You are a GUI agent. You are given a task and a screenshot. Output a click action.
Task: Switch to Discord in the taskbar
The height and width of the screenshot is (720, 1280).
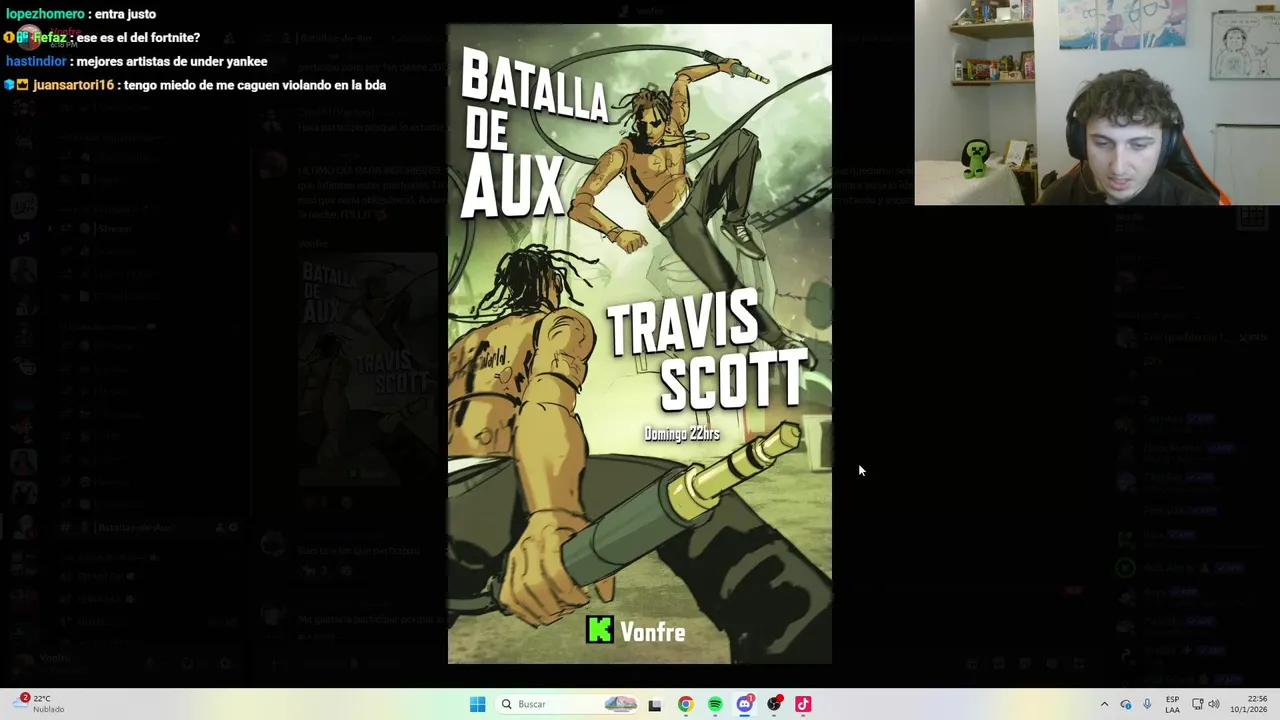pyautogui.click(x=745, y=704)
